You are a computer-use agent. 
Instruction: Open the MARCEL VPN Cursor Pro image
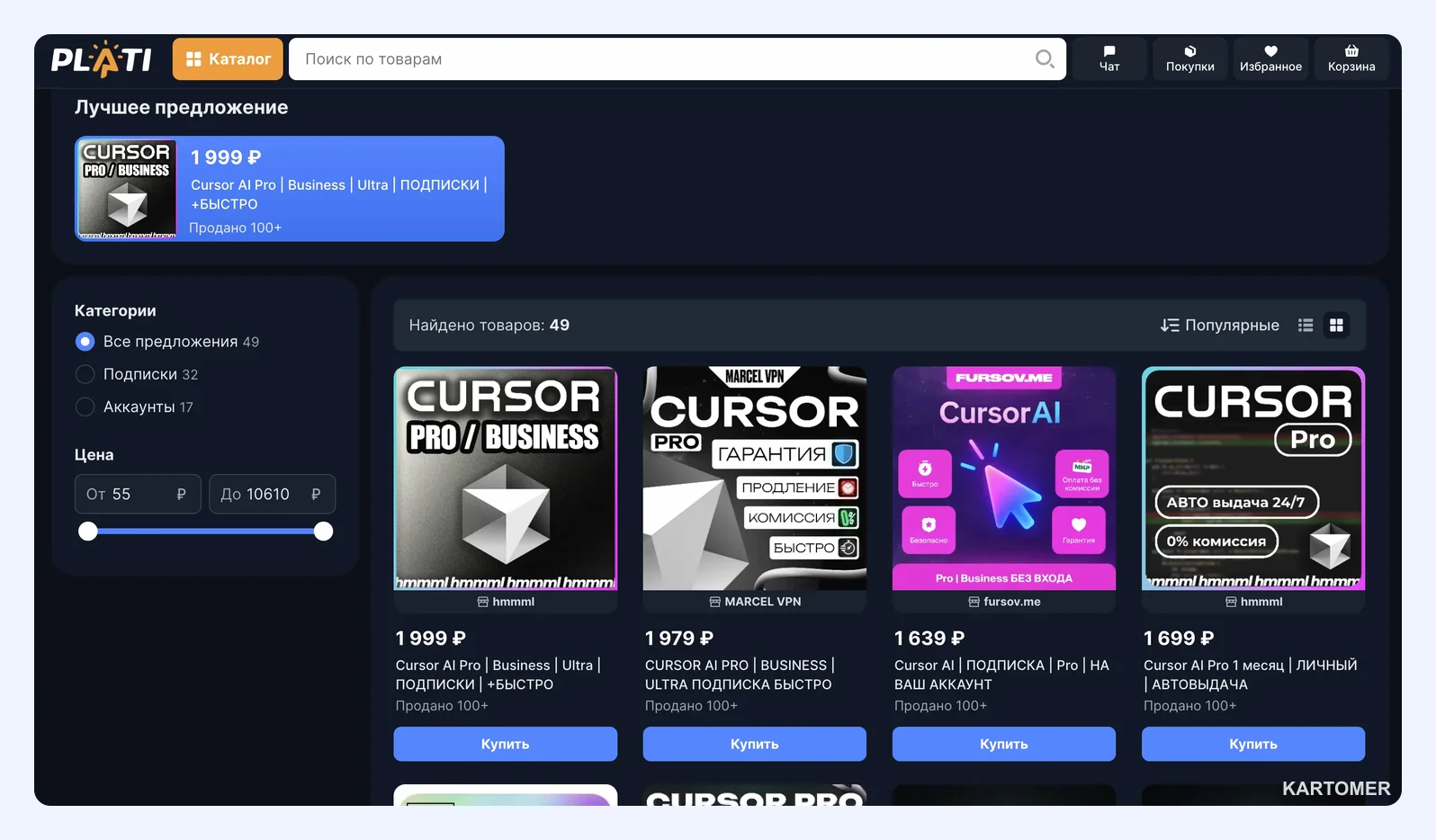[x=755, y=478]
